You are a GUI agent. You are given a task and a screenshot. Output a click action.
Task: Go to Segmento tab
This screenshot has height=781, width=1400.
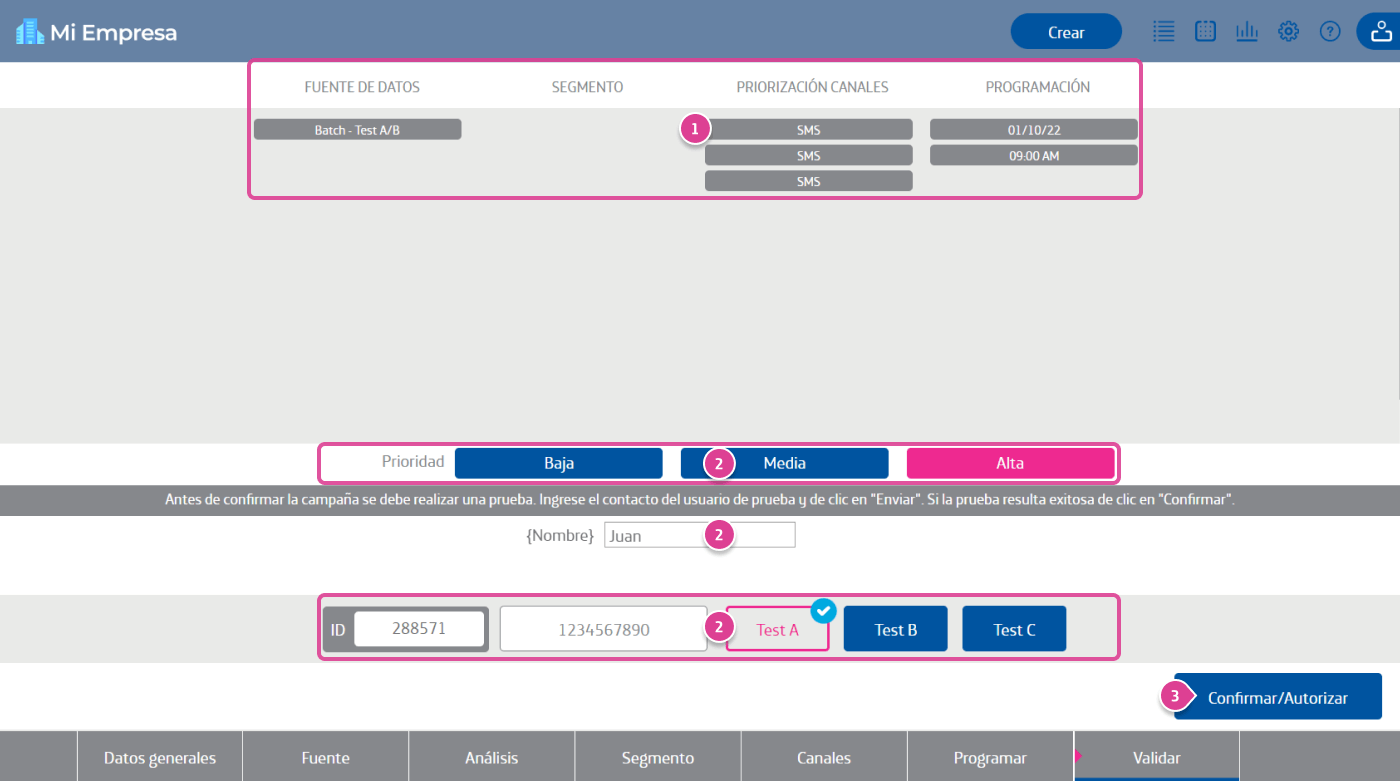point(657,757)
